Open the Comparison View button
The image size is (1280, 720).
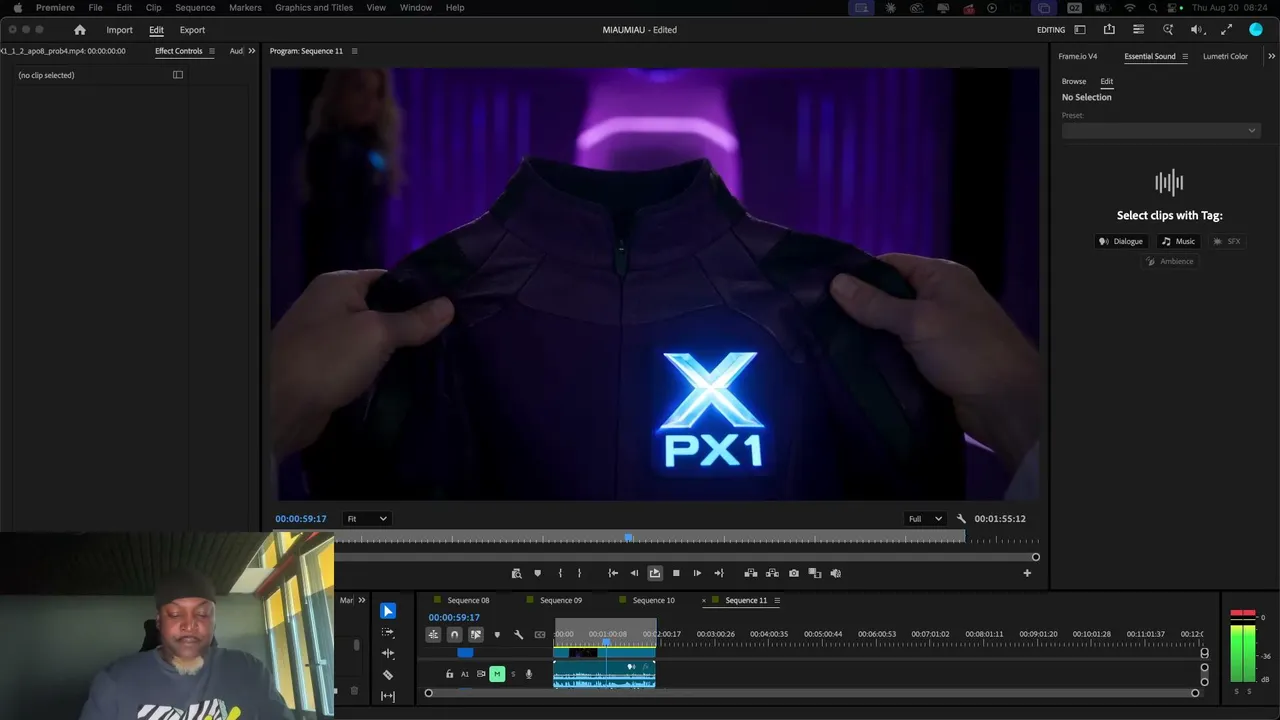(815, 573)
